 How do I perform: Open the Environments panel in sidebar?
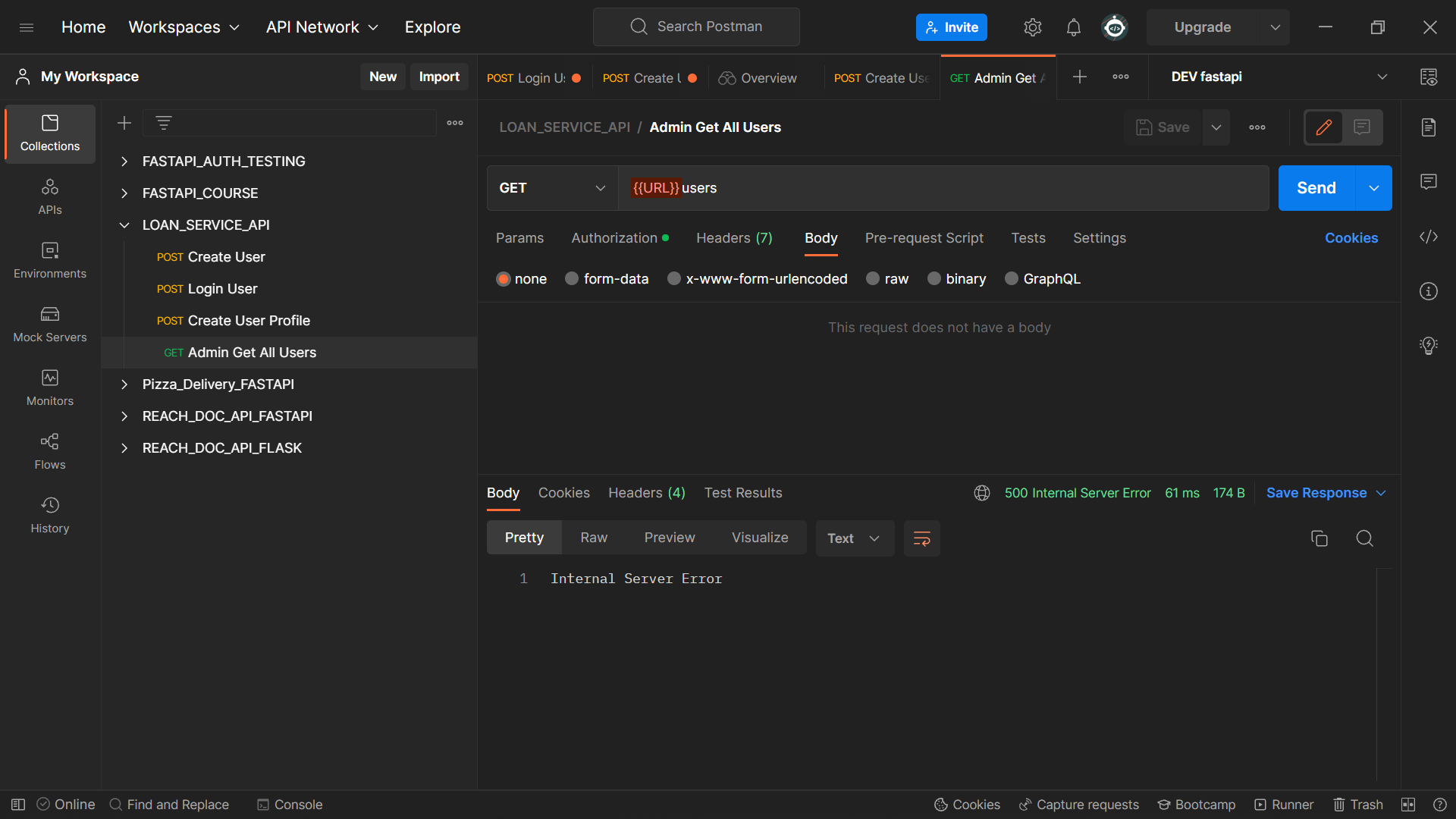tap(49, 260)
